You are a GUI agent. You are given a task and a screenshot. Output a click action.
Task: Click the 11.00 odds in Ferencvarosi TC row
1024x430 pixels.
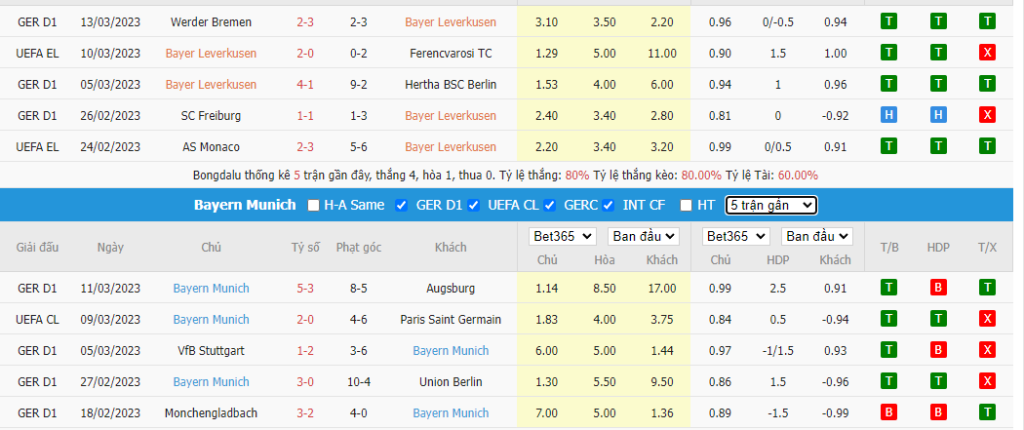(662, 54)
